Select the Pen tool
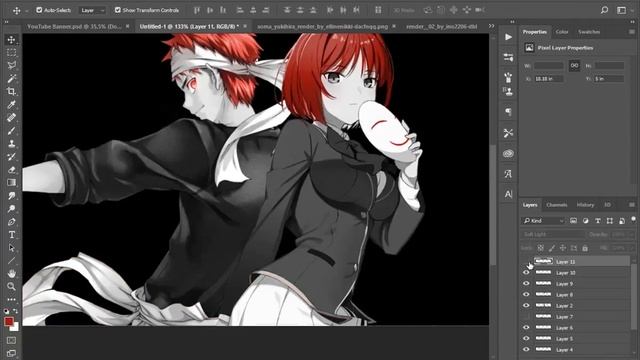Image resolution: width=640 pixels, height=360 pixels. tap(11, 222)
